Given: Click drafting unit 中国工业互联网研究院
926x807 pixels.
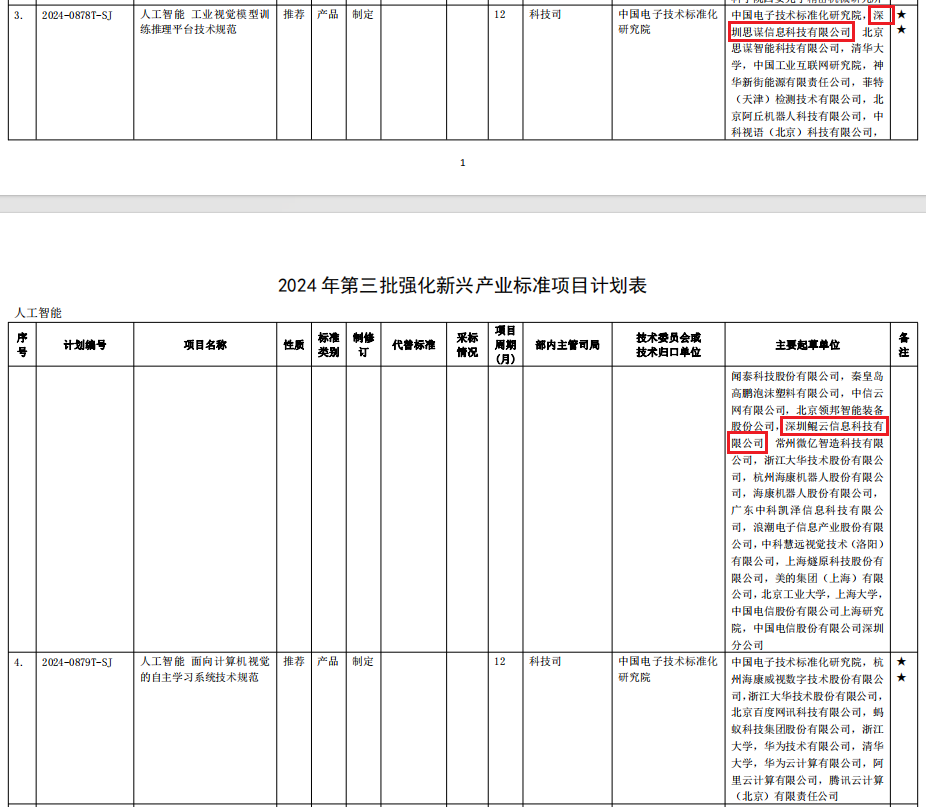Looking at the screenshot, I should click(x=807, y=66).
